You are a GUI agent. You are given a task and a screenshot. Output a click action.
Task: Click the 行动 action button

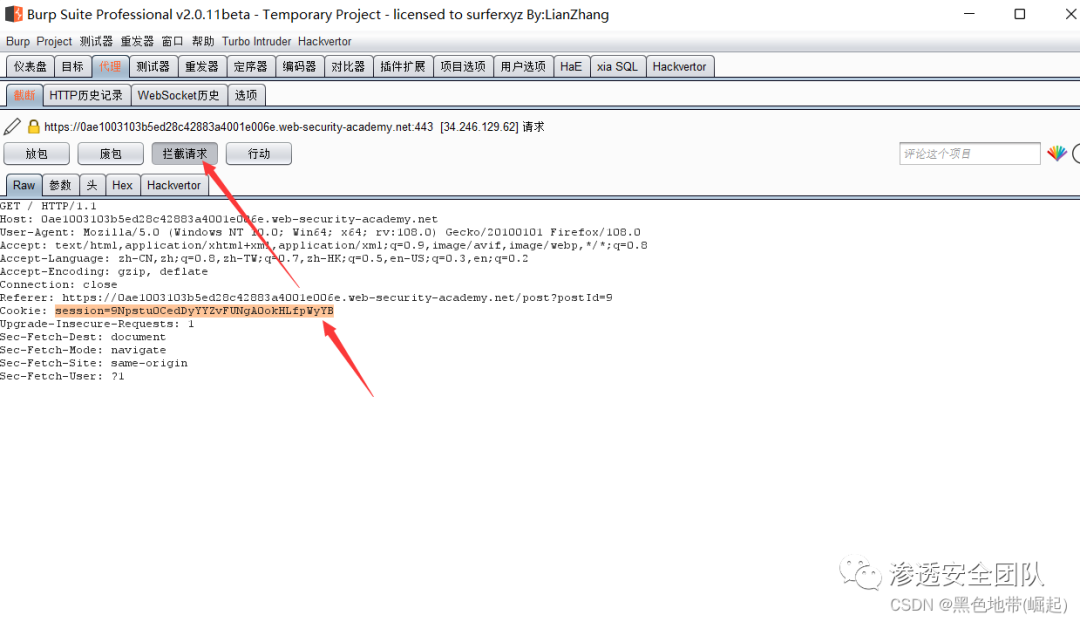259,154
